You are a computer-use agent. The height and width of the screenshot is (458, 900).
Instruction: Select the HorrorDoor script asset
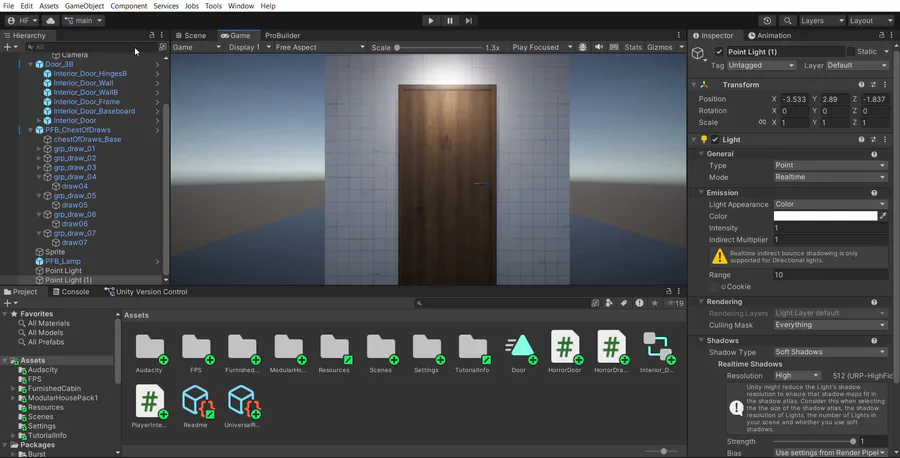coord(565,348)
